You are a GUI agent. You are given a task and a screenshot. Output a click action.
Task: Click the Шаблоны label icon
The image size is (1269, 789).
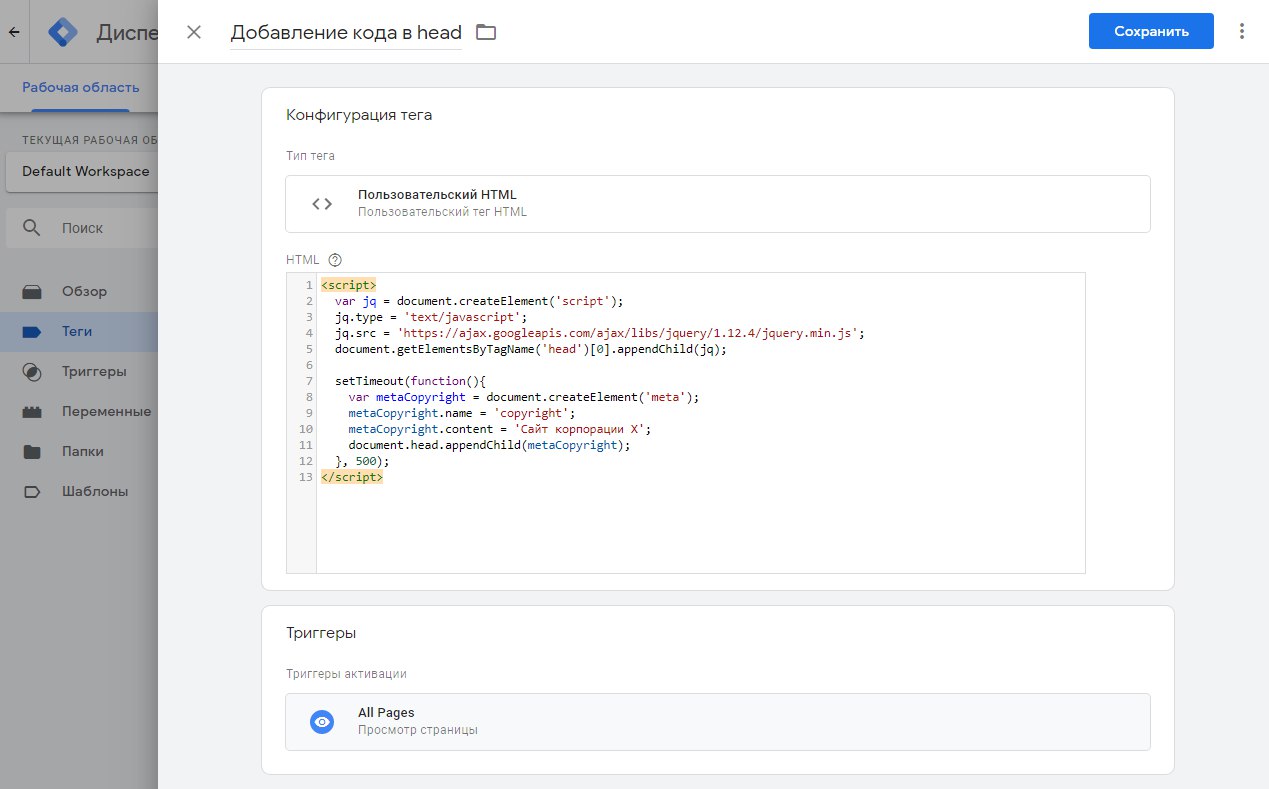coord(32,492)
